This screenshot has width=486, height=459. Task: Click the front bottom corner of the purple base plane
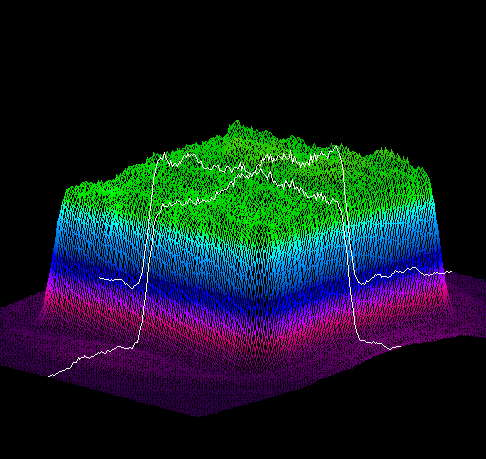tap(199, 416)
